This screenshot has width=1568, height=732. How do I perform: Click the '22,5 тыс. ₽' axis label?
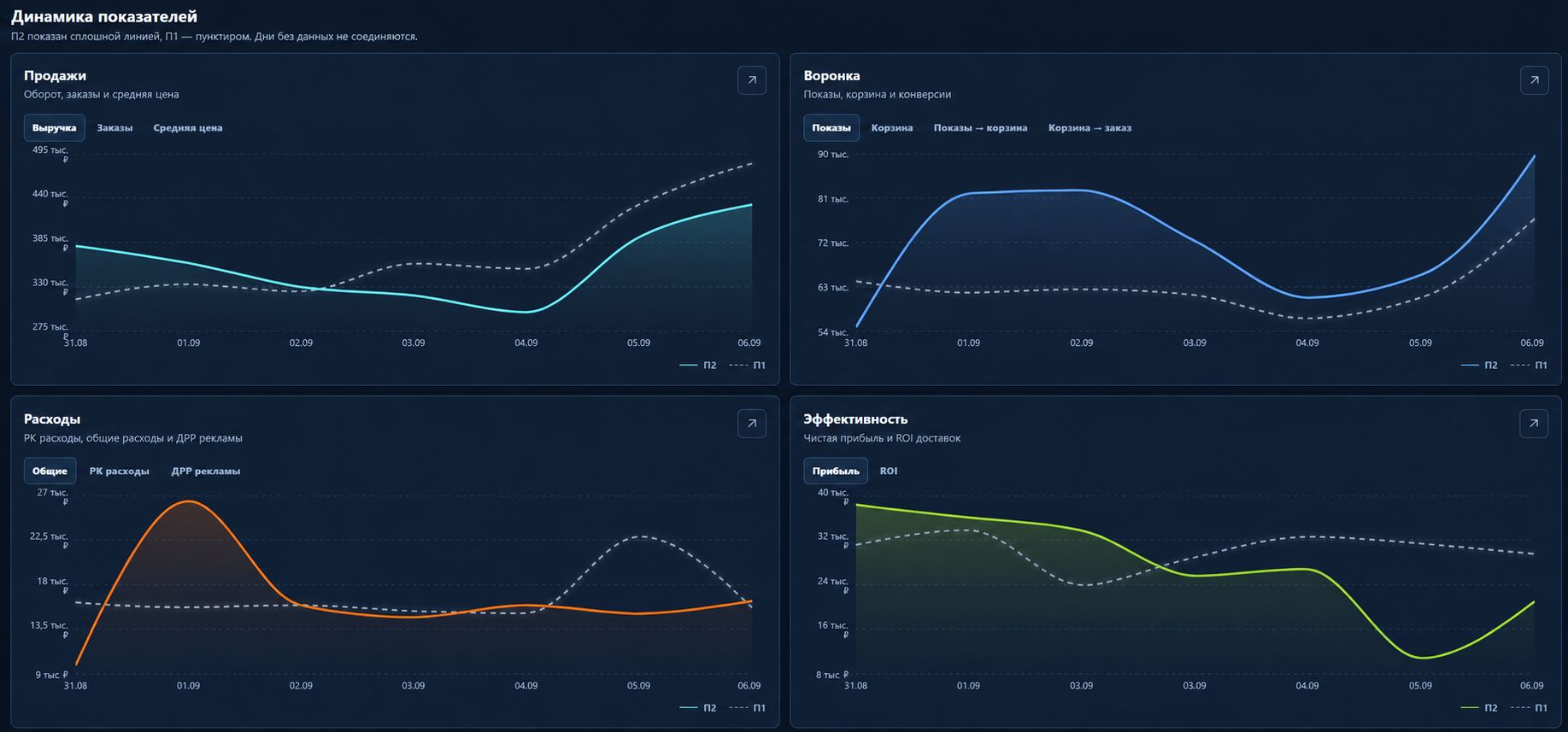point(49,542)
